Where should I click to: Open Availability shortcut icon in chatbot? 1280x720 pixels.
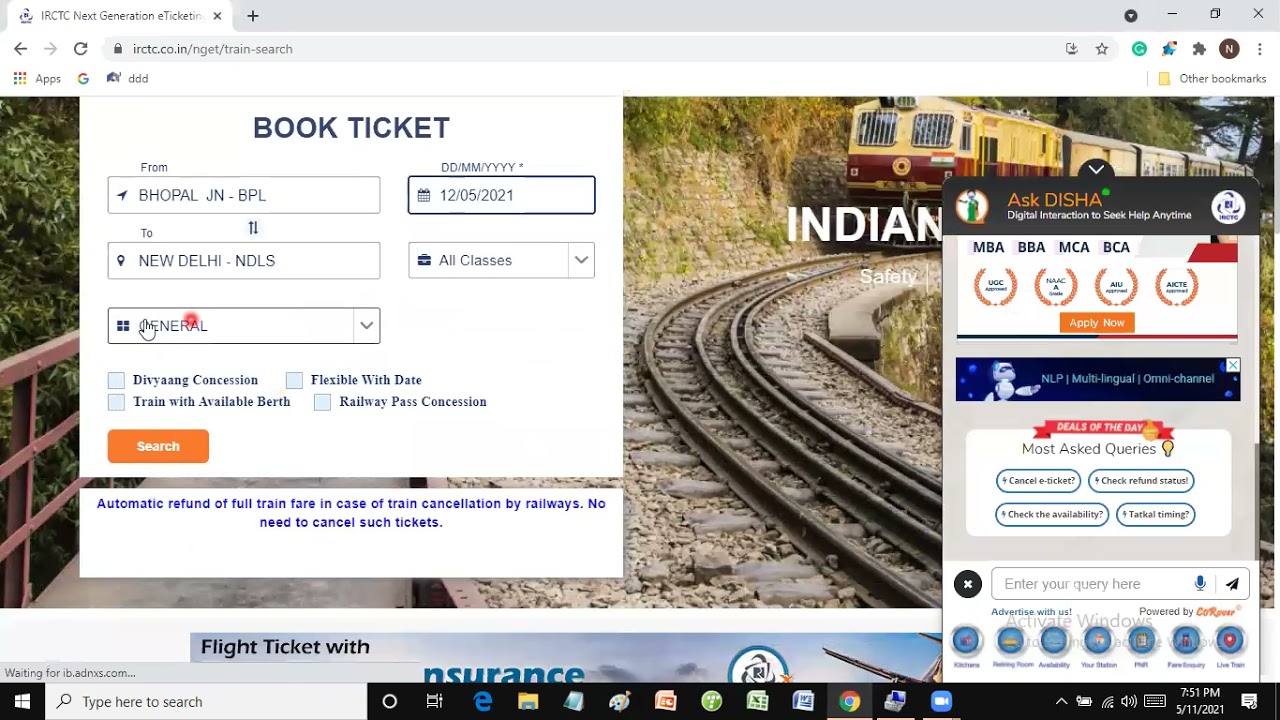(1054, 641)
